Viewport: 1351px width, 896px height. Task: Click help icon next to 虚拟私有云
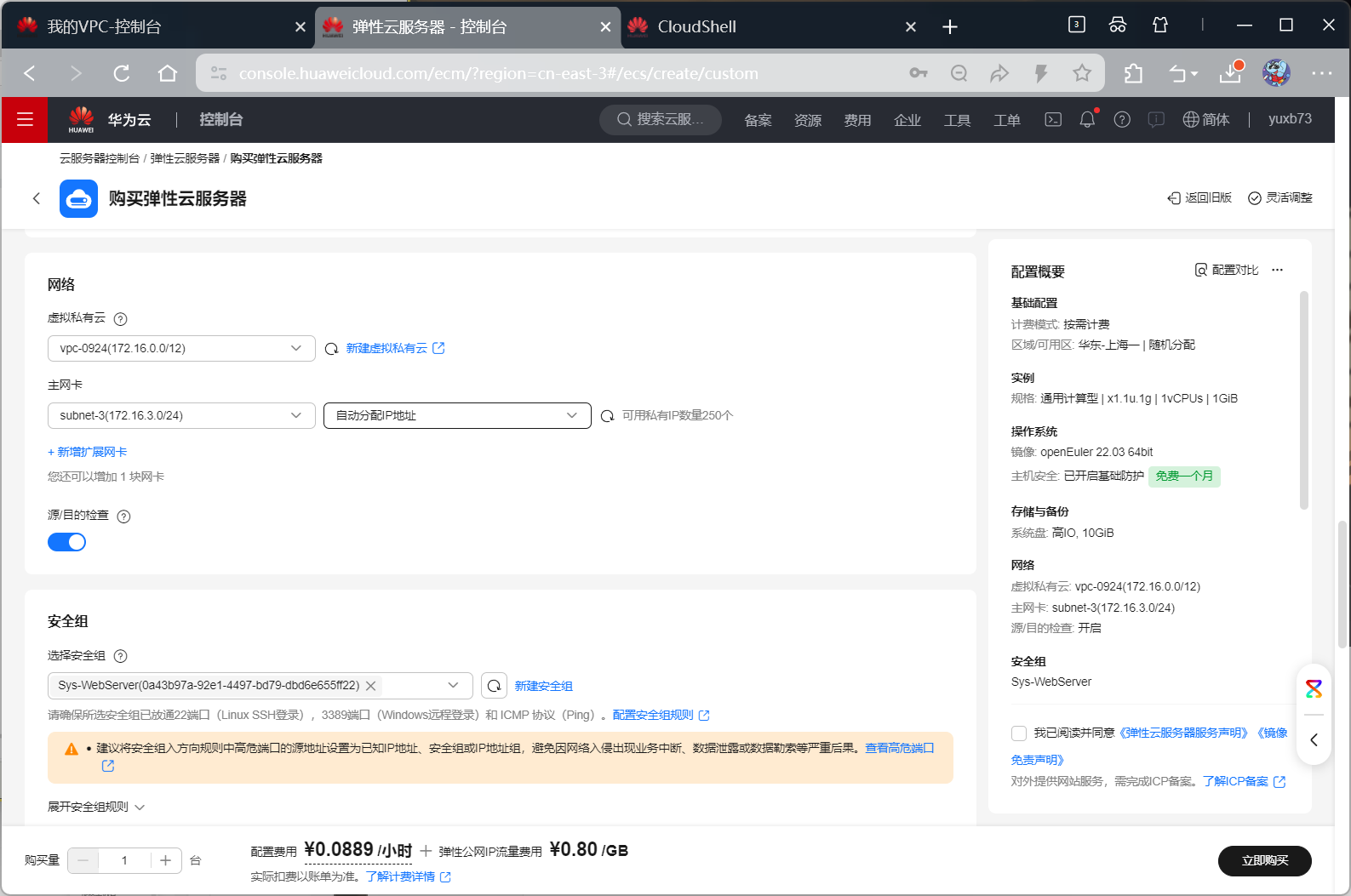pyautogui.click(x=121, y=319)
